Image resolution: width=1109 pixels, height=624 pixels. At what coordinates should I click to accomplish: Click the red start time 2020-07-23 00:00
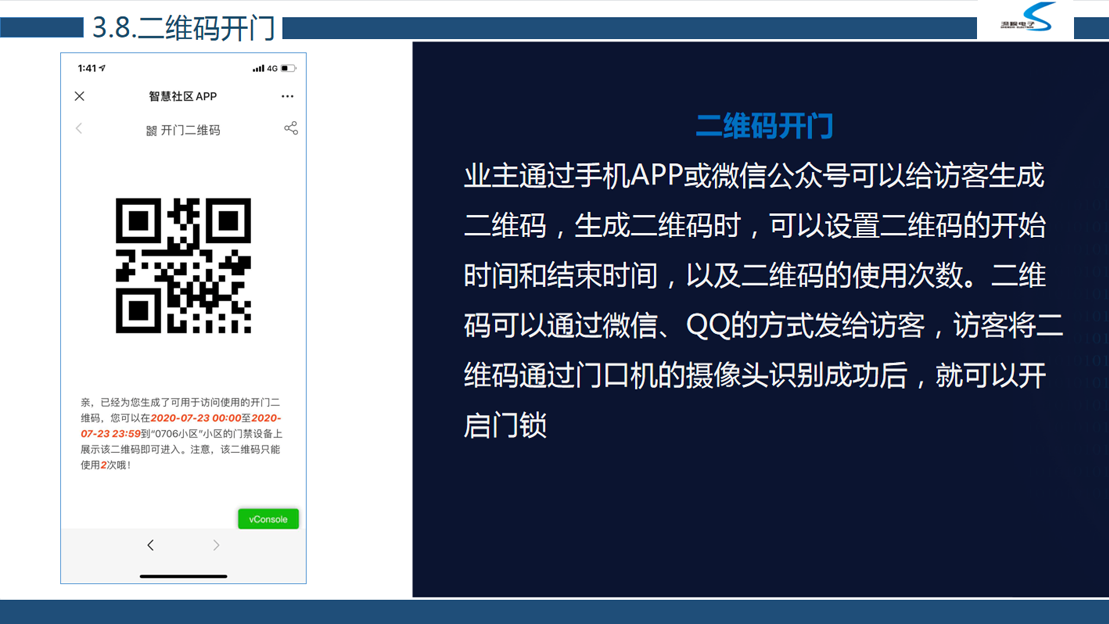196,418
